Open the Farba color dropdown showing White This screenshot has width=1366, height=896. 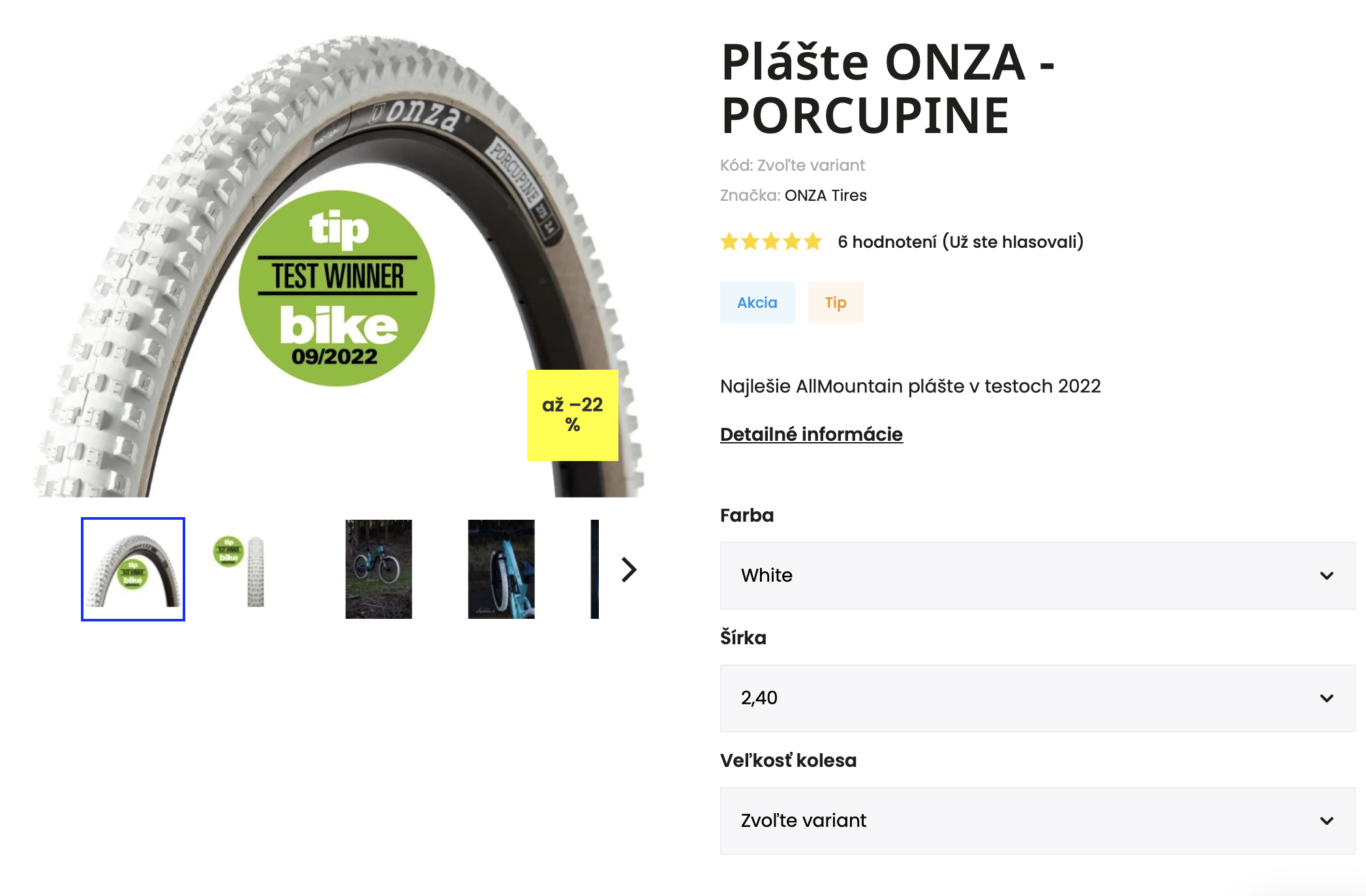[x=1037, y=575]
